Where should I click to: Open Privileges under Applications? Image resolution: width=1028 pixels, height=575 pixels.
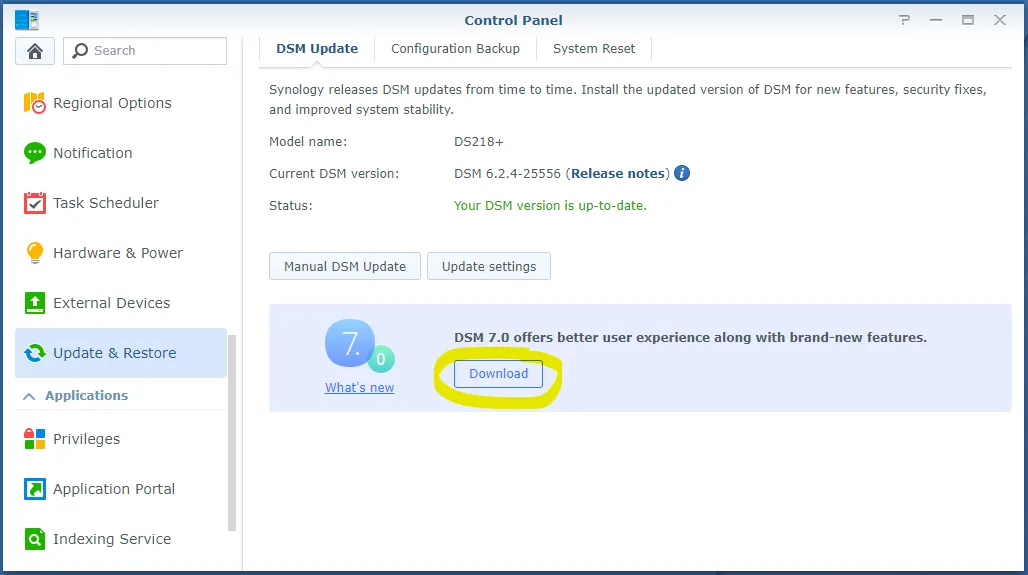point(121,439)
